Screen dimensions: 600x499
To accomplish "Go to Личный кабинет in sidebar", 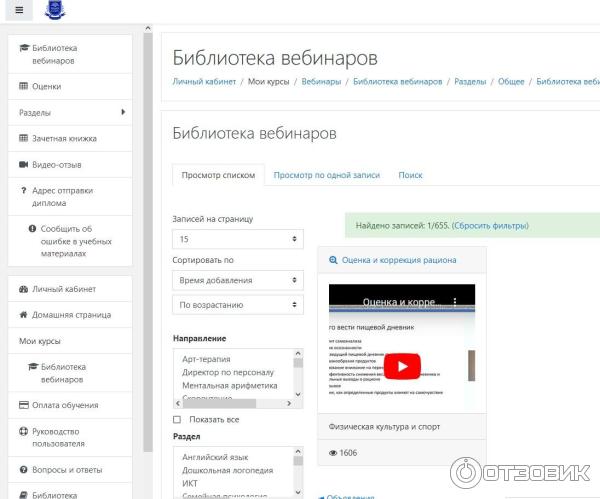I will [70, 289].
